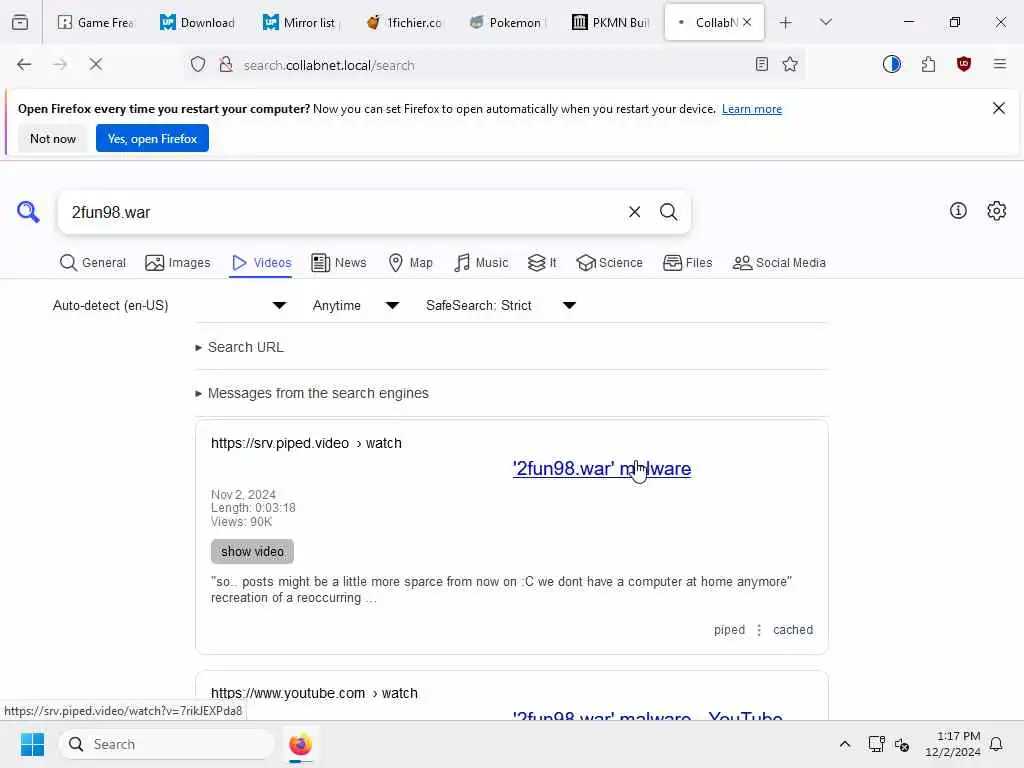
Task: Choose Not now in Firefox prompt
Action: point(53,138)
